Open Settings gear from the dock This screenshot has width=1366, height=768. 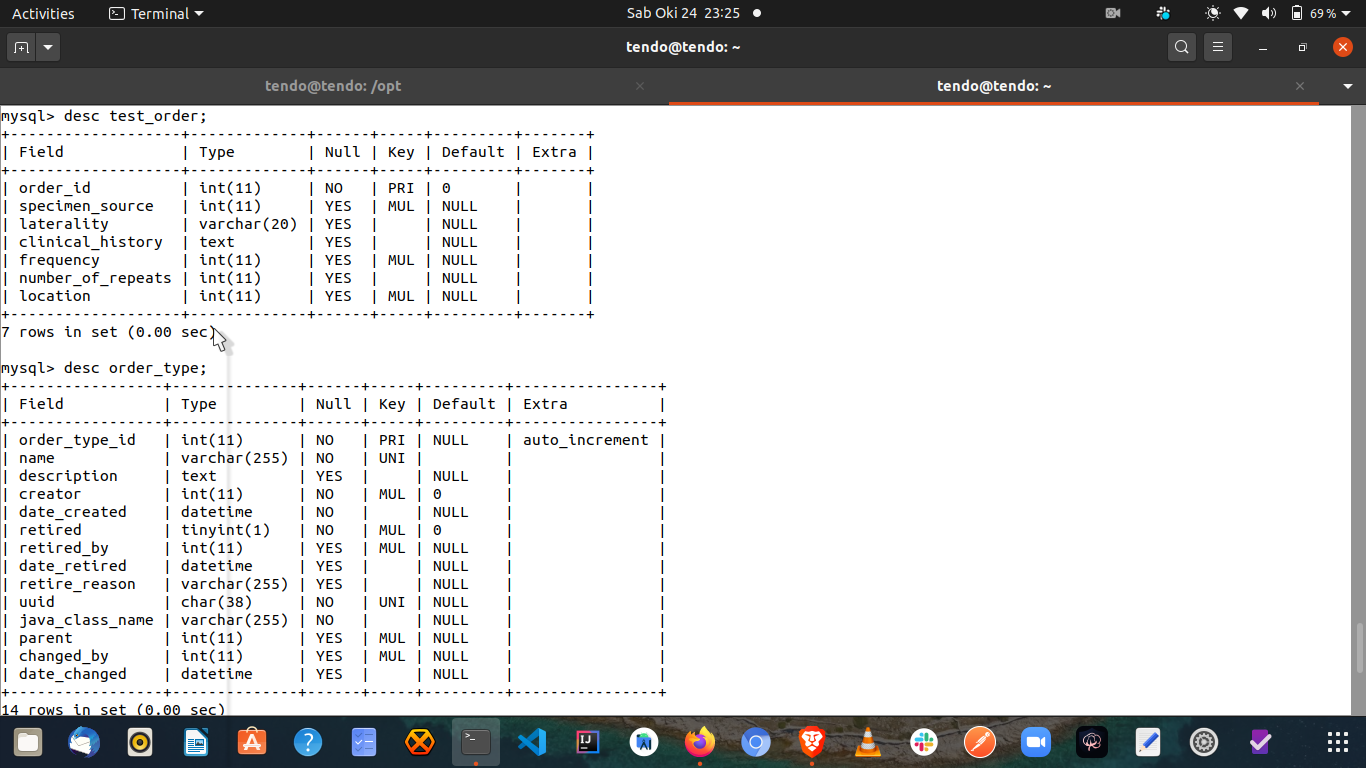pos(1204,742)
